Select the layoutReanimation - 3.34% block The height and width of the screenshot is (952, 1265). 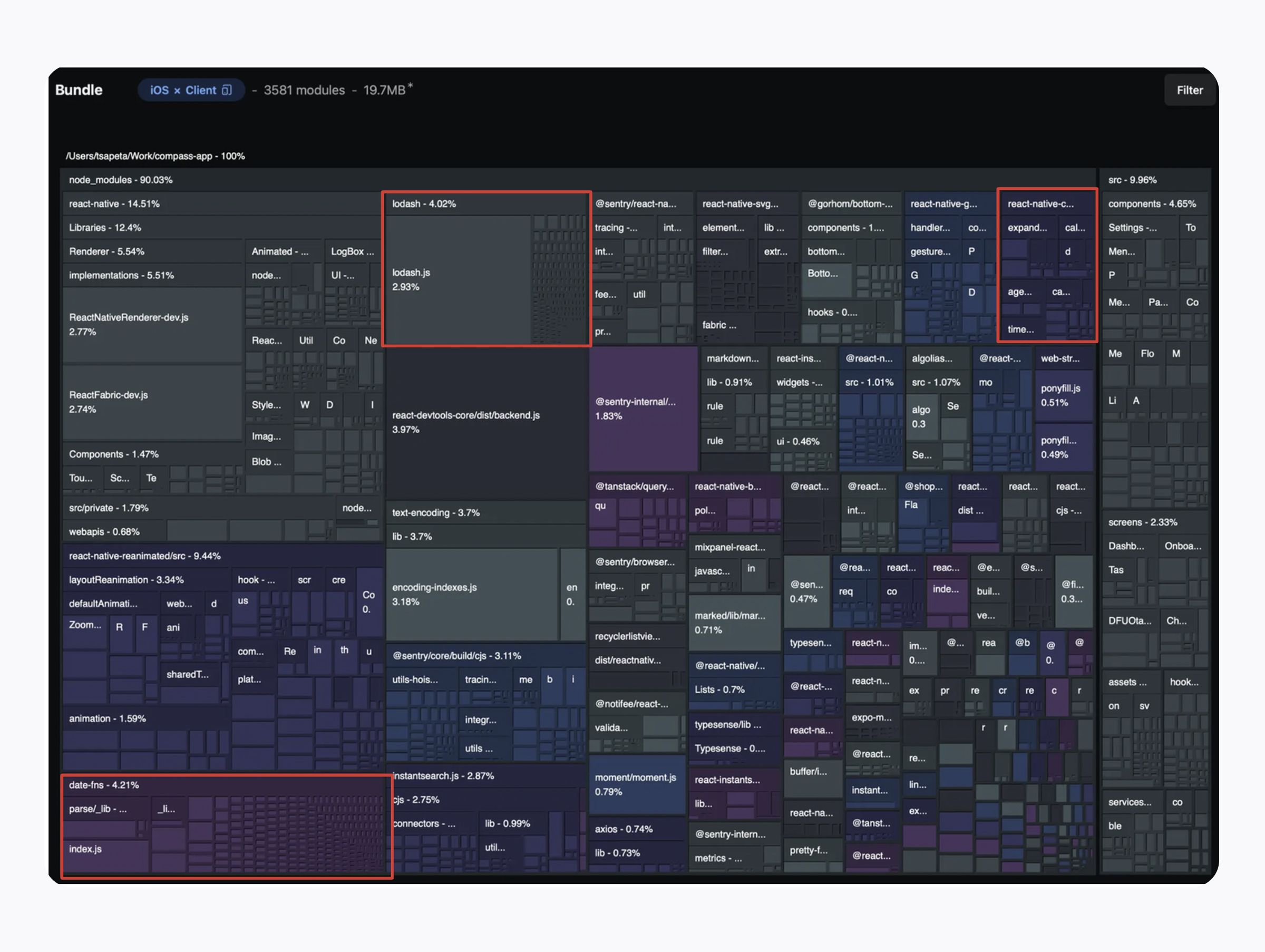(x=147, y=580)
